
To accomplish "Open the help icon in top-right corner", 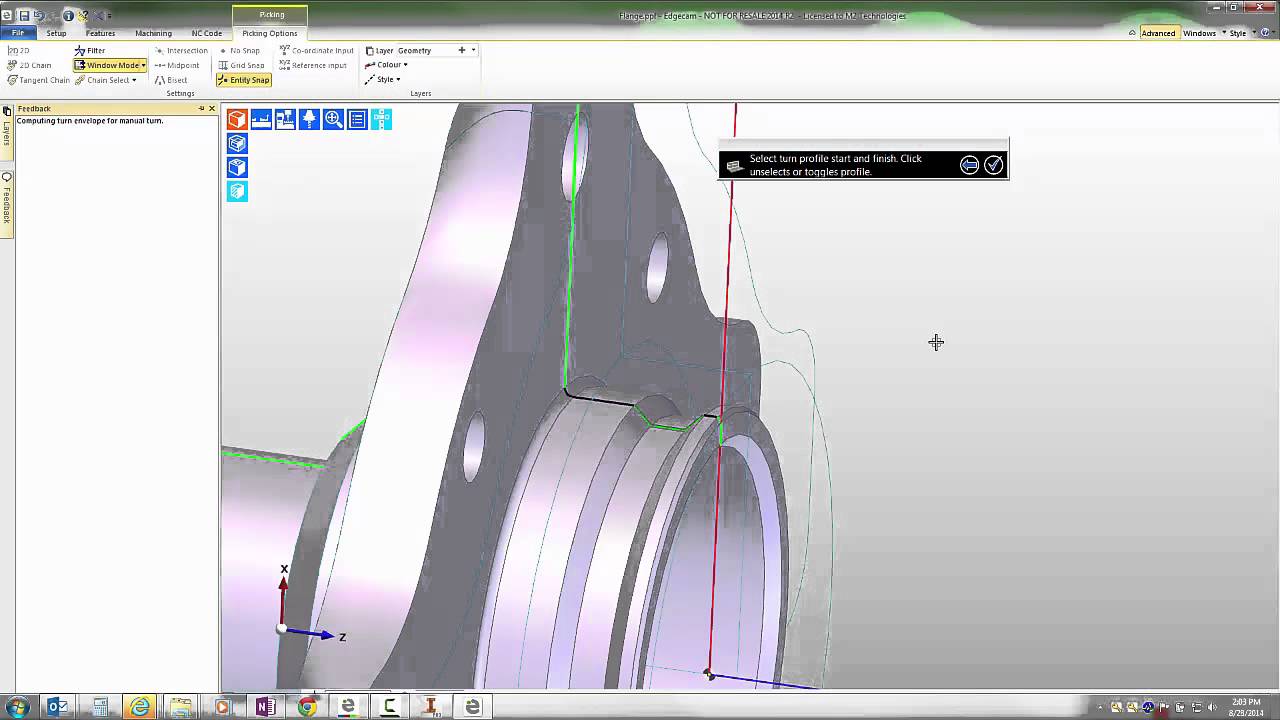I will [1267, 33].
